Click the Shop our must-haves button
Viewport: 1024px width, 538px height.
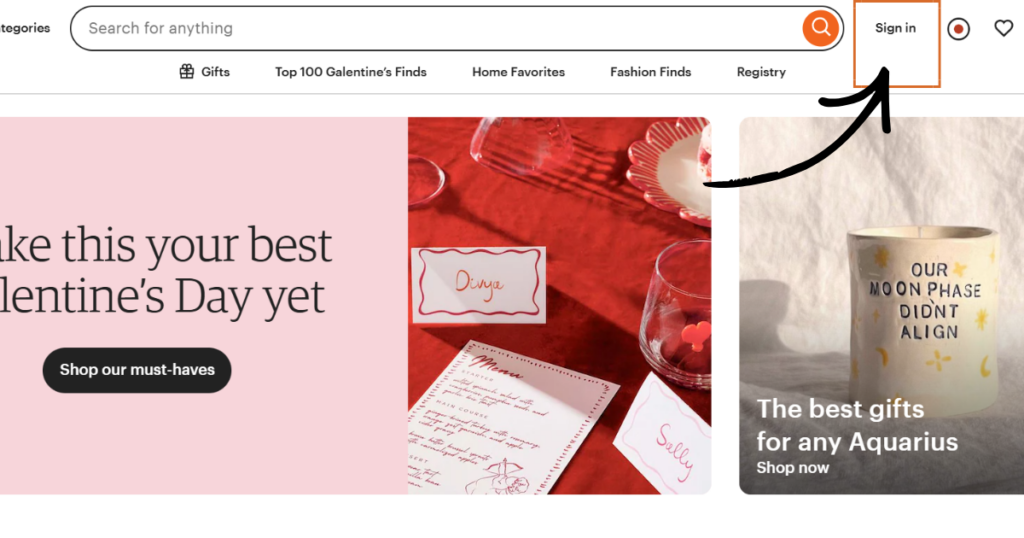point(137,370)
